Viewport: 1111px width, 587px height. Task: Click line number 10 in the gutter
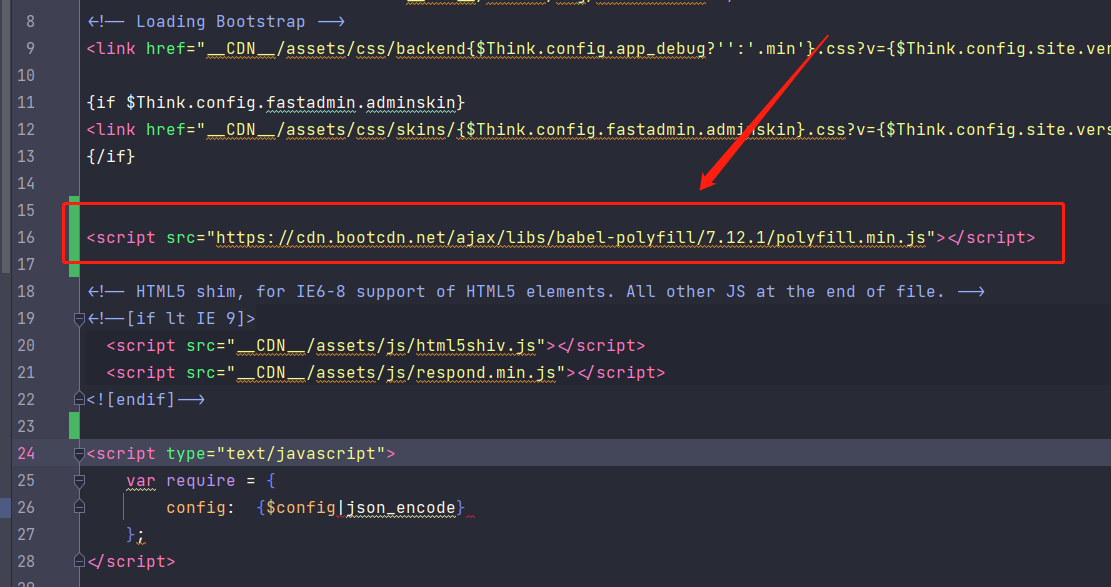26,76
